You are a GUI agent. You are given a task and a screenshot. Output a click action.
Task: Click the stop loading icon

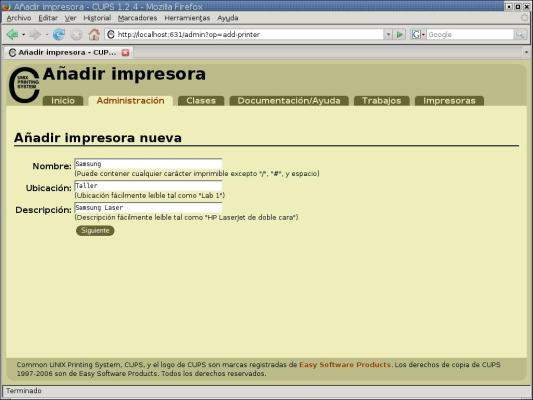point(76,34)
